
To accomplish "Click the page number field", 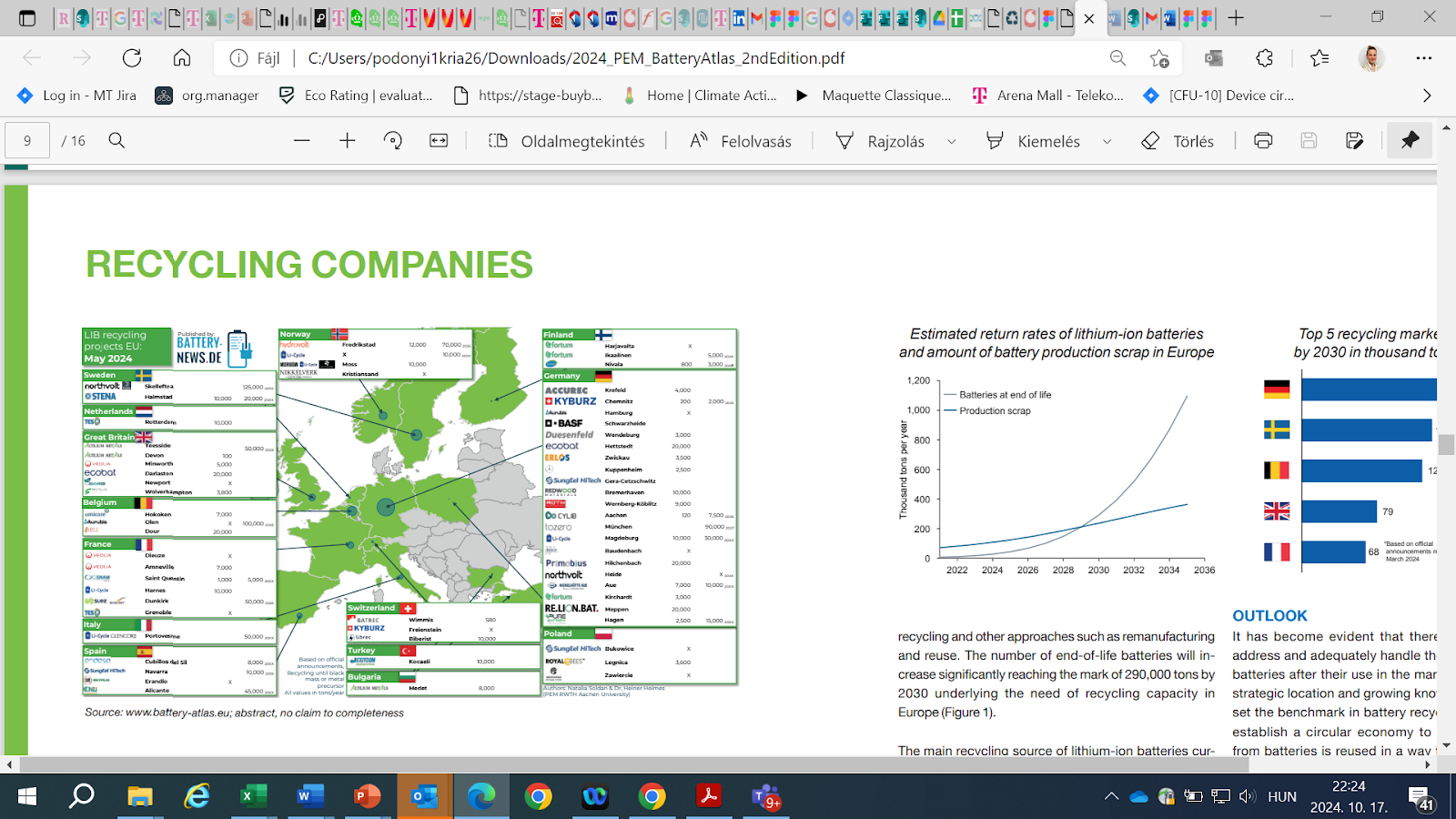I will (x=27, y=141).
